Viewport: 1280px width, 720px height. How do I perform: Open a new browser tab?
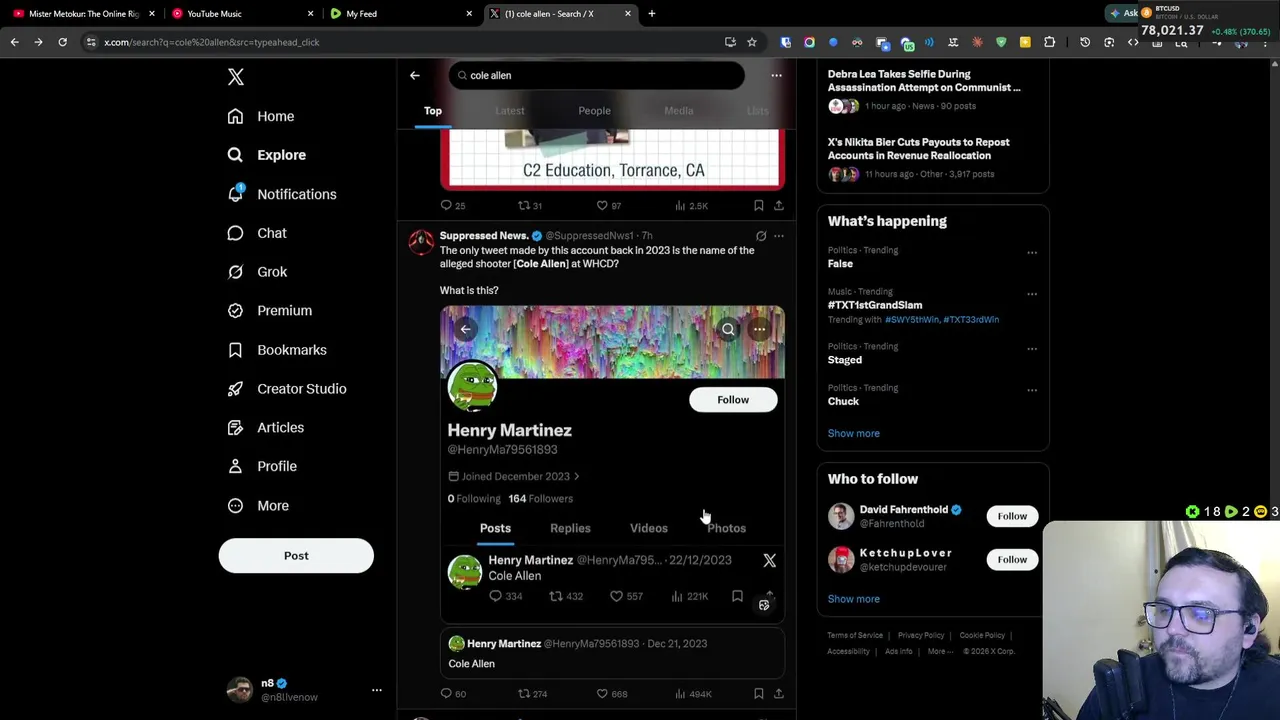pyautogui.click(x=651, y=14)
